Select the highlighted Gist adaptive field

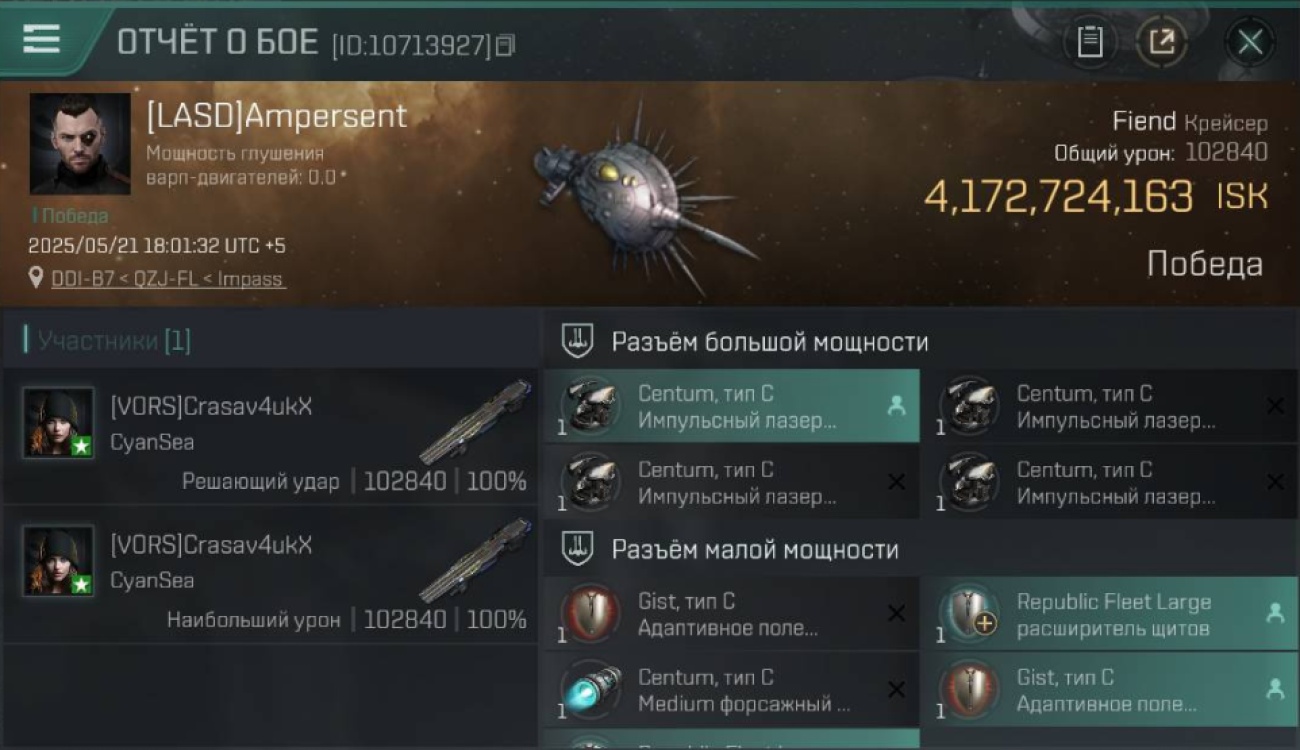(x=1109, y=690)
